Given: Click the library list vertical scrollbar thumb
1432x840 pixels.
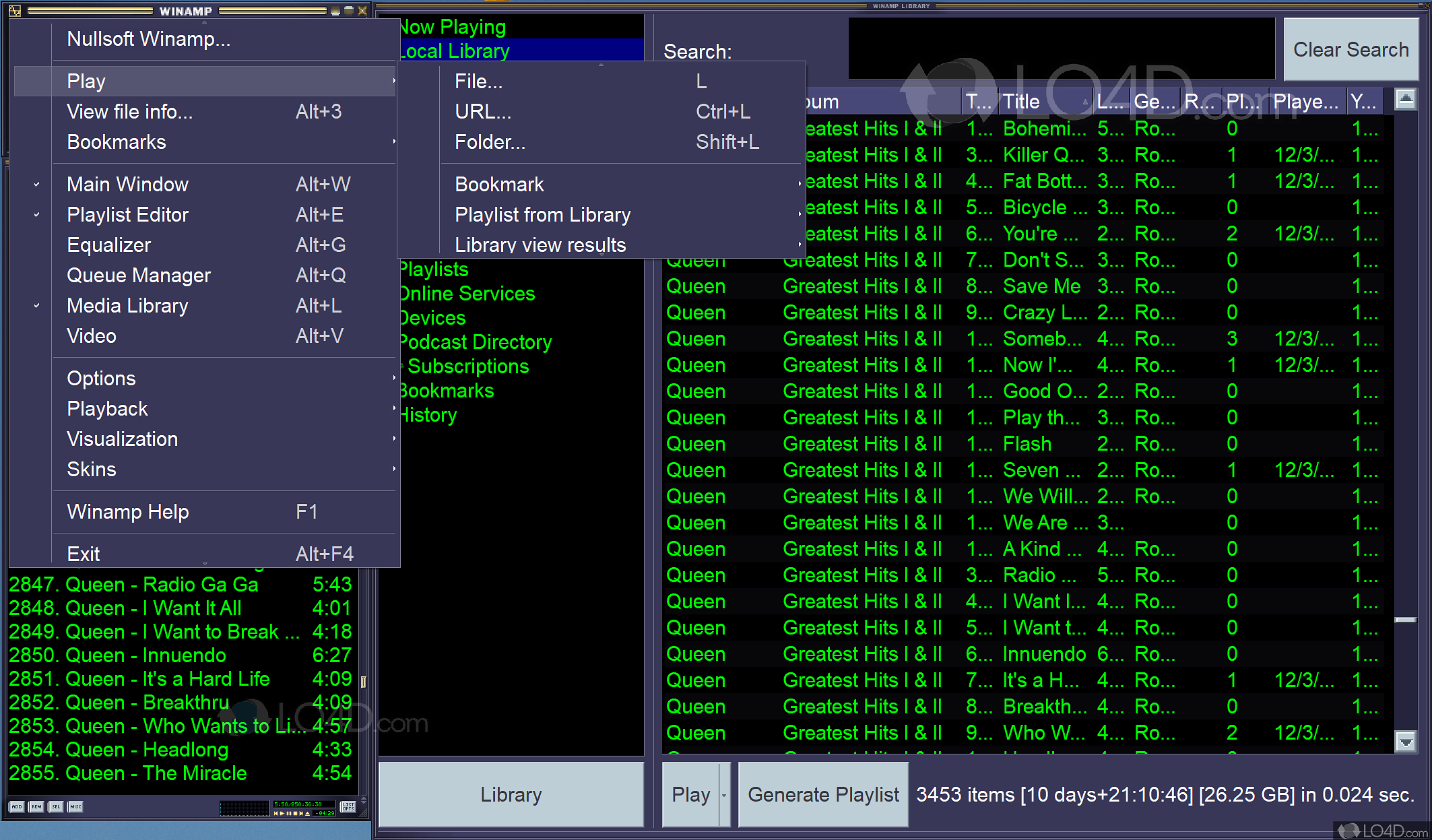Looking at the screenshot, I should click(1405, 620).
